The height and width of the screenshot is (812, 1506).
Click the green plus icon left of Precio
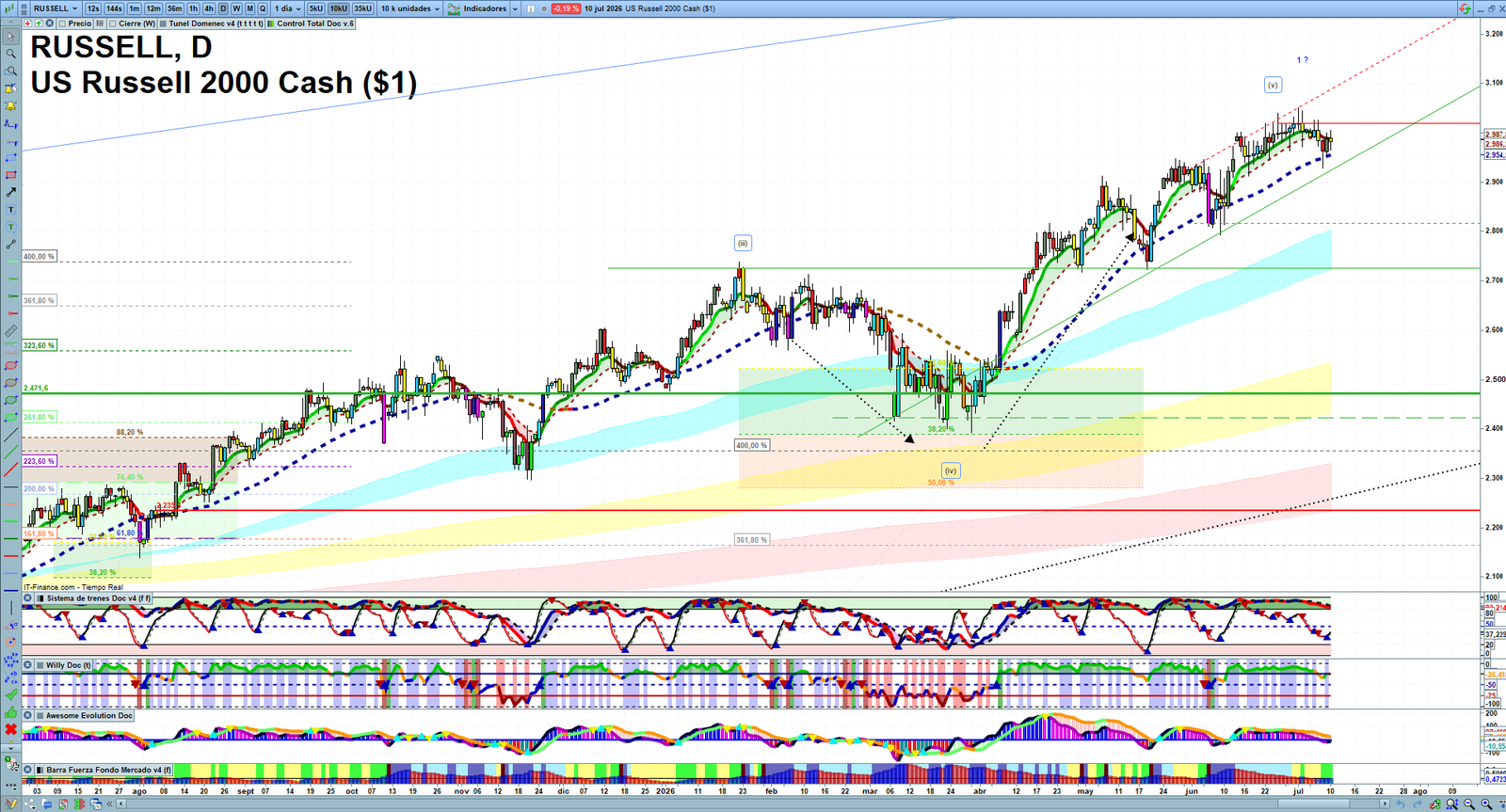click(39, 24)
